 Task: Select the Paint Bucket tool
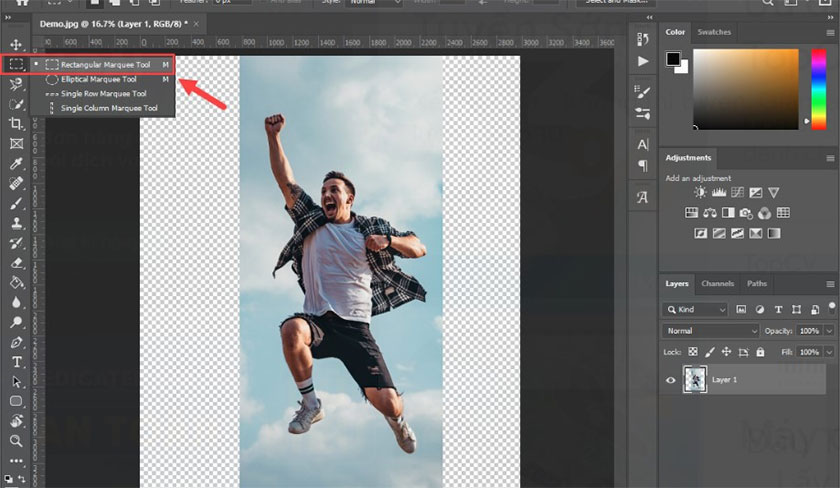tap(16, 282)
